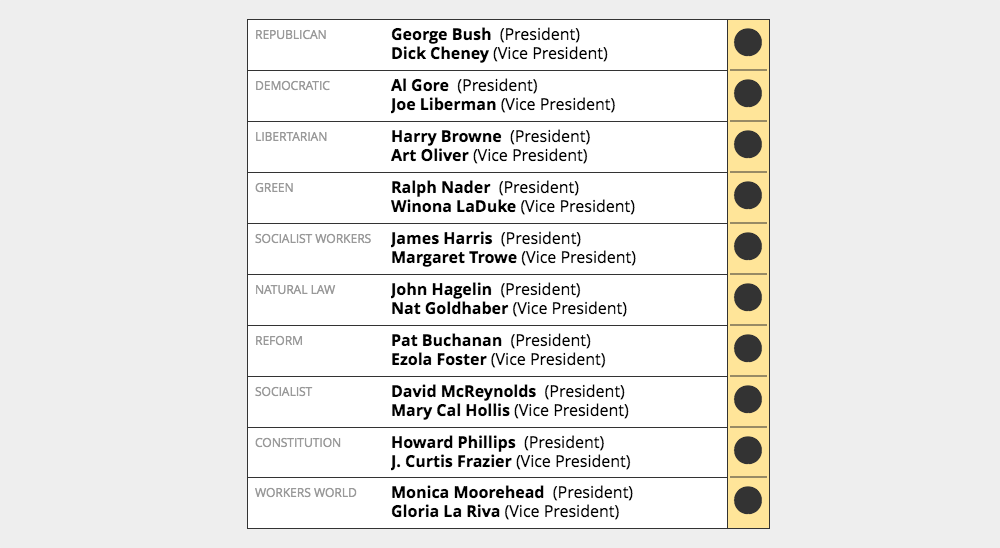
Task: Punch the vote hole for George Bush
Action: coord(748,43)
